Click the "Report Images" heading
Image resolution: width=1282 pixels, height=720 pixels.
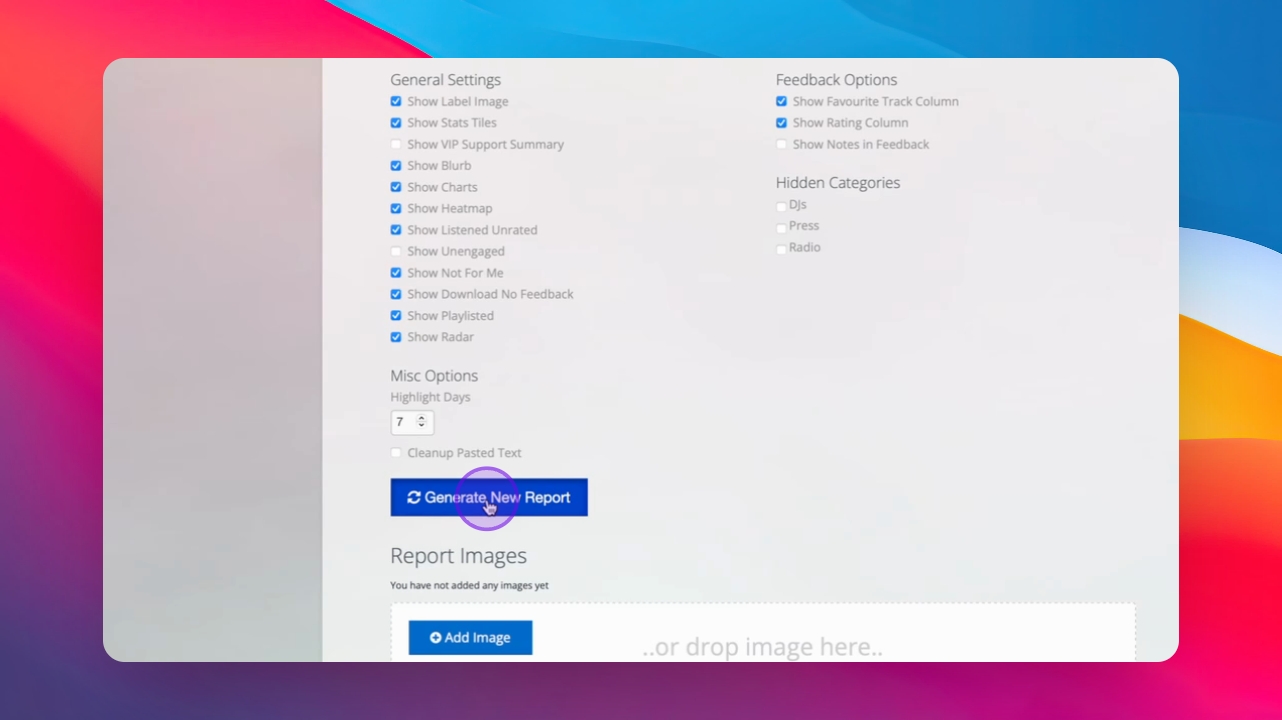coord(459,556)
